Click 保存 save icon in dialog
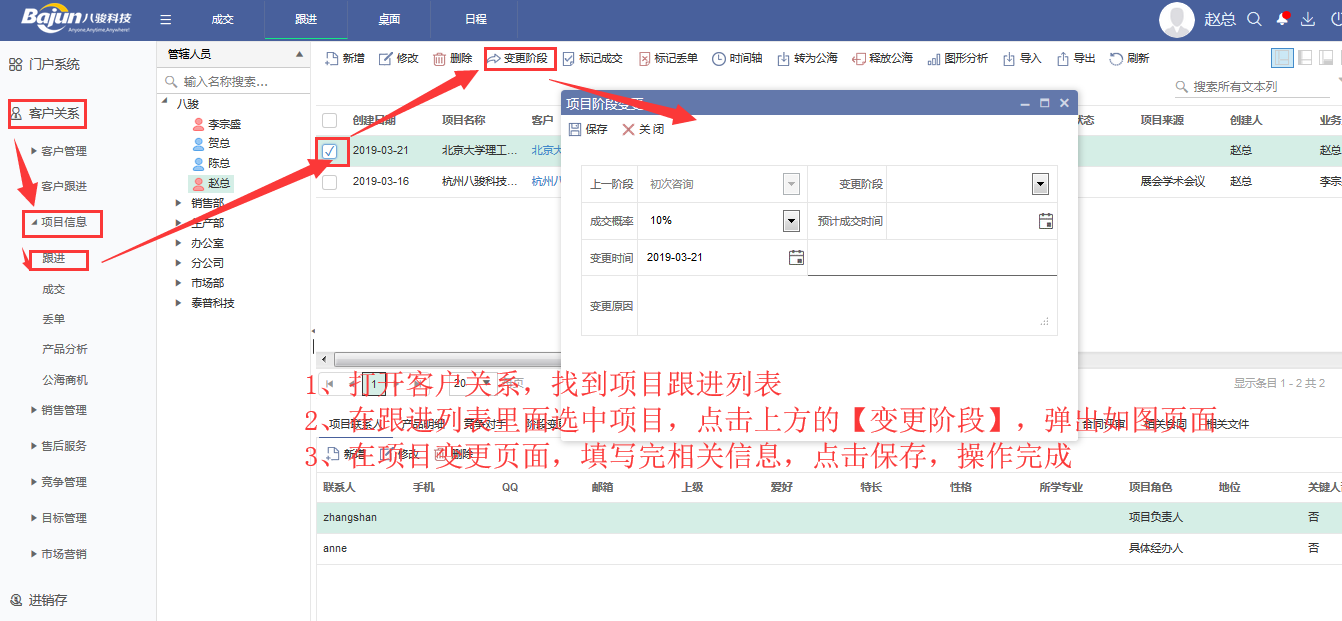The height and width of the screenshot is (621, 1342). pos(575,129)
